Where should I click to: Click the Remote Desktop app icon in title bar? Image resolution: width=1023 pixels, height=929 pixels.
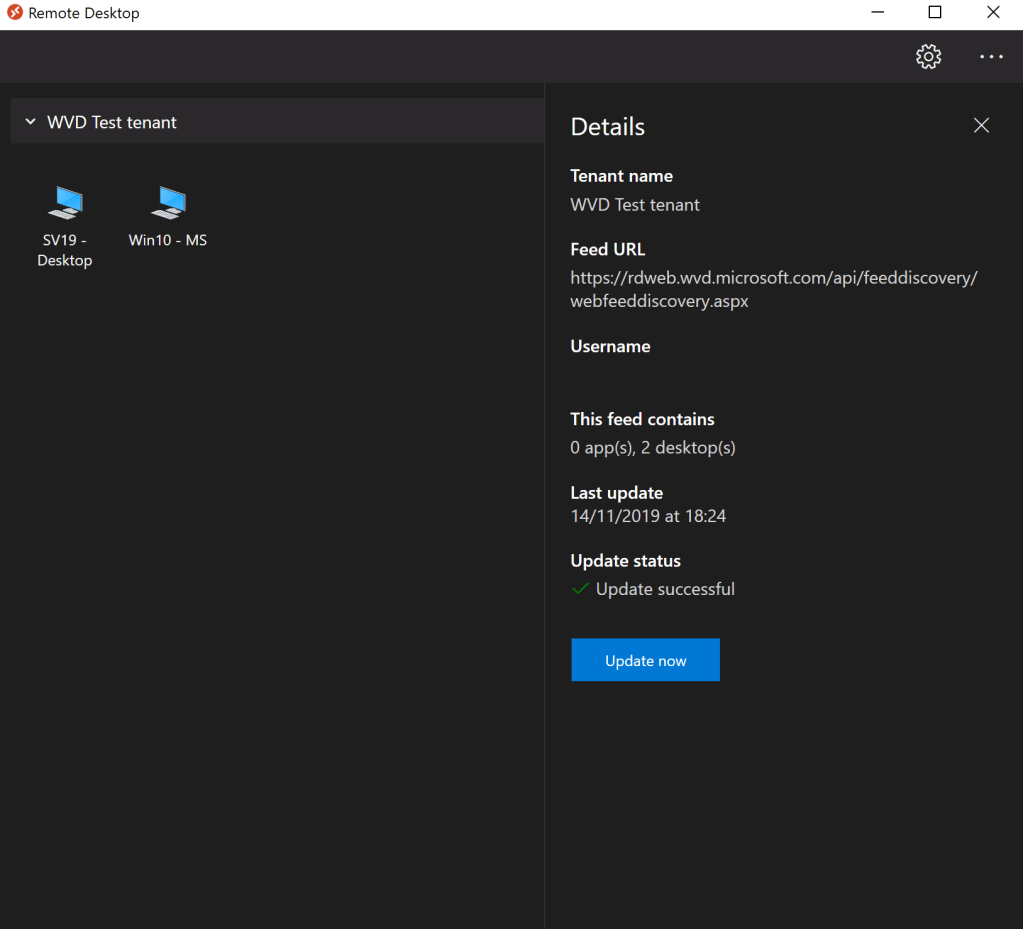(14, 12)
